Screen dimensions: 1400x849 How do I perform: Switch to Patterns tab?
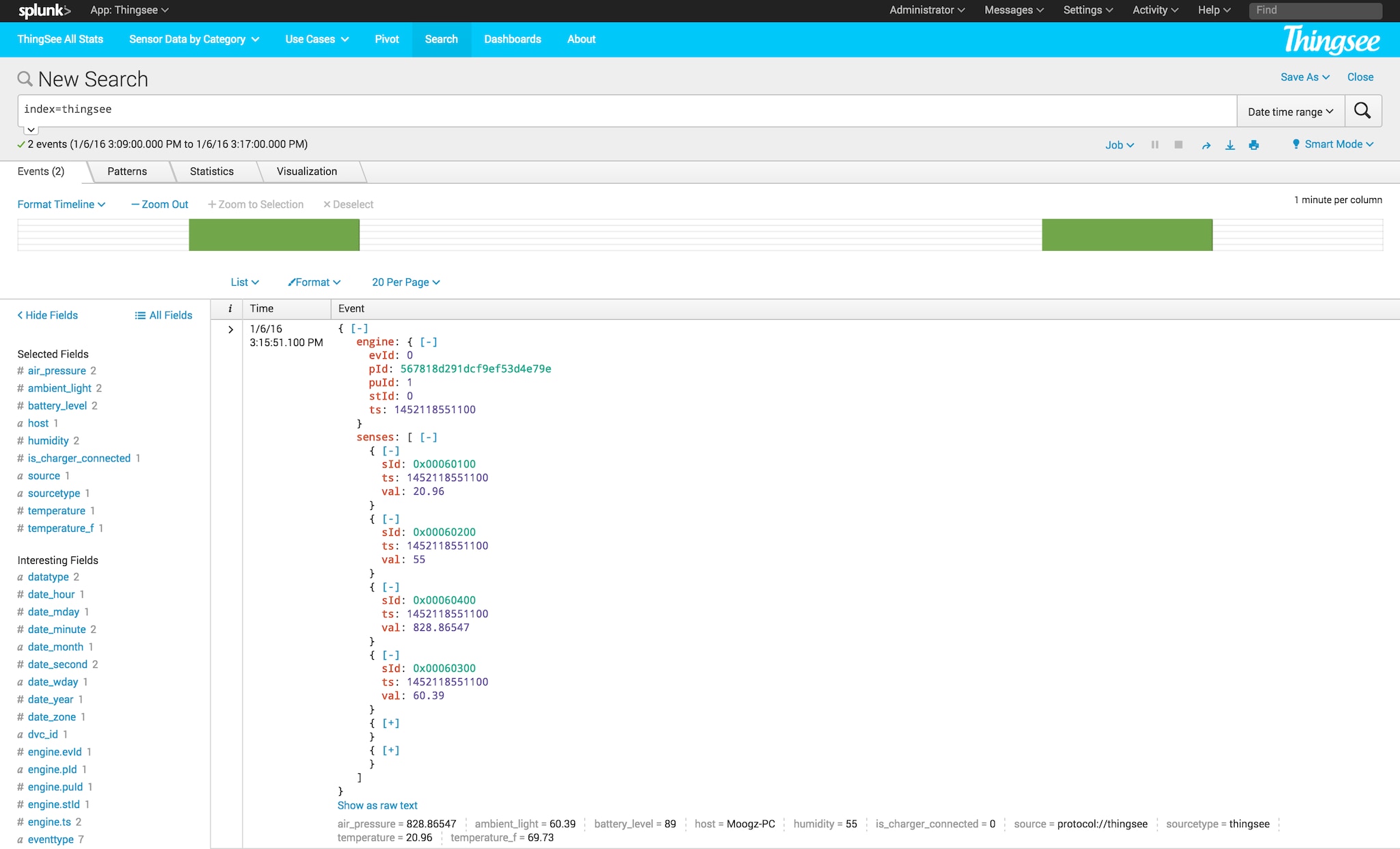127,172
